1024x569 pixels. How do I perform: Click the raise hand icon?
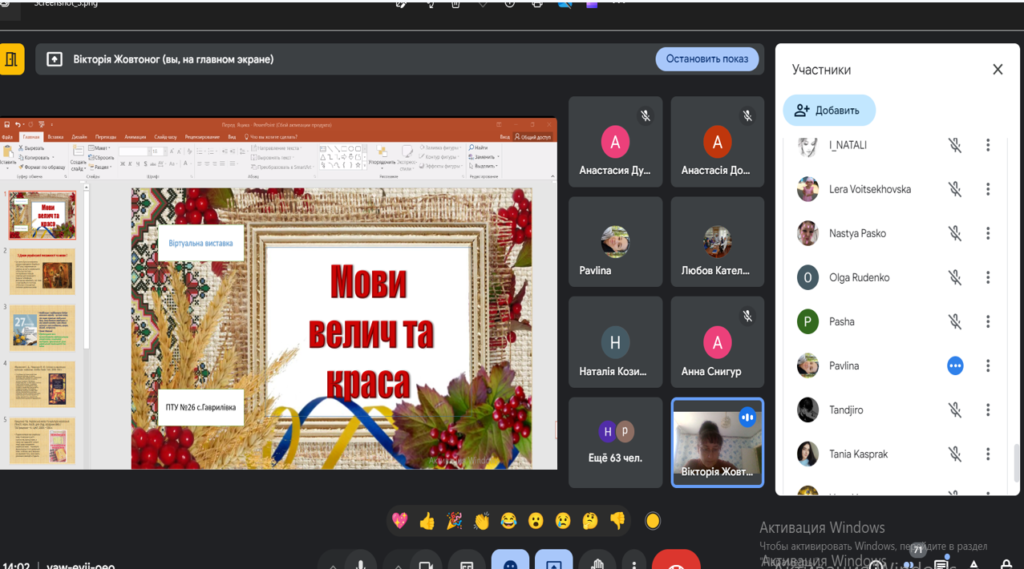(x=597, y=563)
